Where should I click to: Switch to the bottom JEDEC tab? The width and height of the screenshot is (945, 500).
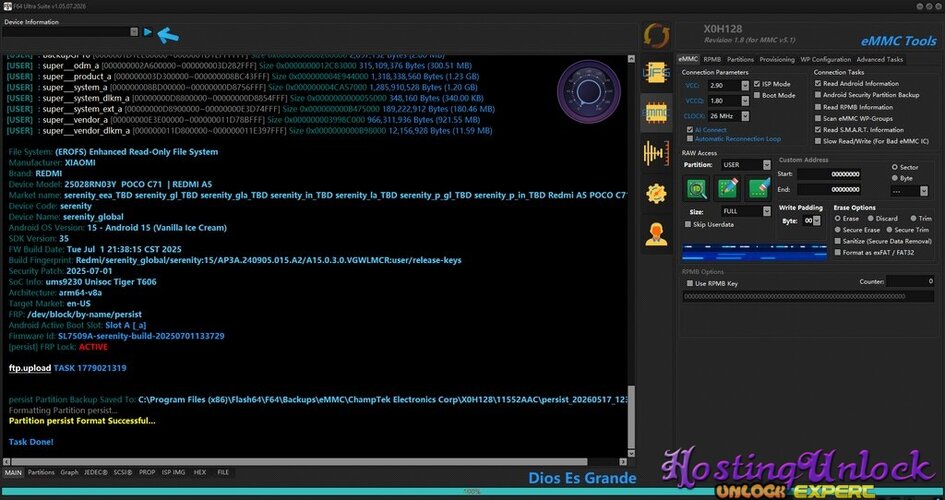(96, 472)
